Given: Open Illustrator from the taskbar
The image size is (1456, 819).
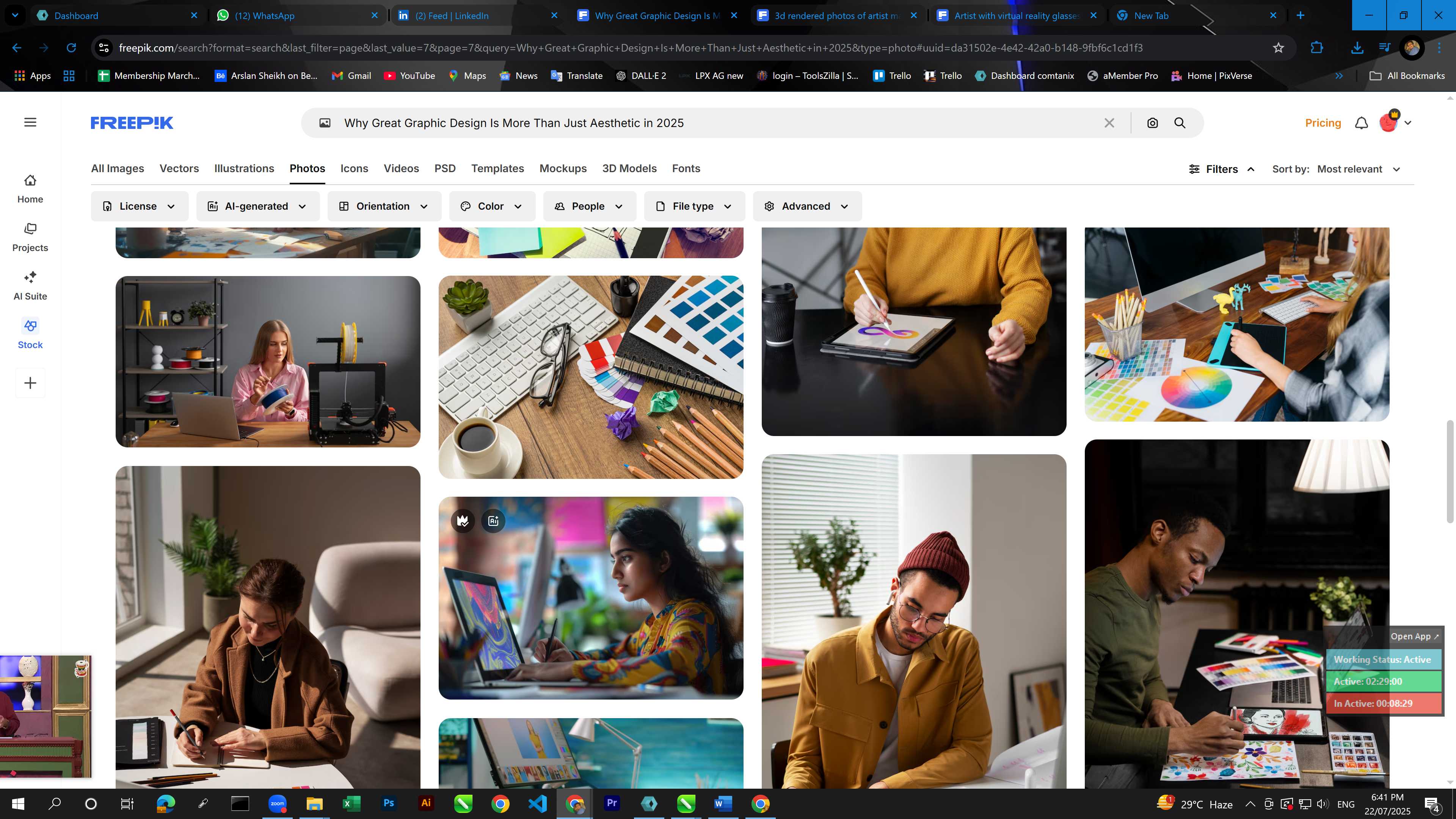Looking at the screenshot, I should [425, 803].
